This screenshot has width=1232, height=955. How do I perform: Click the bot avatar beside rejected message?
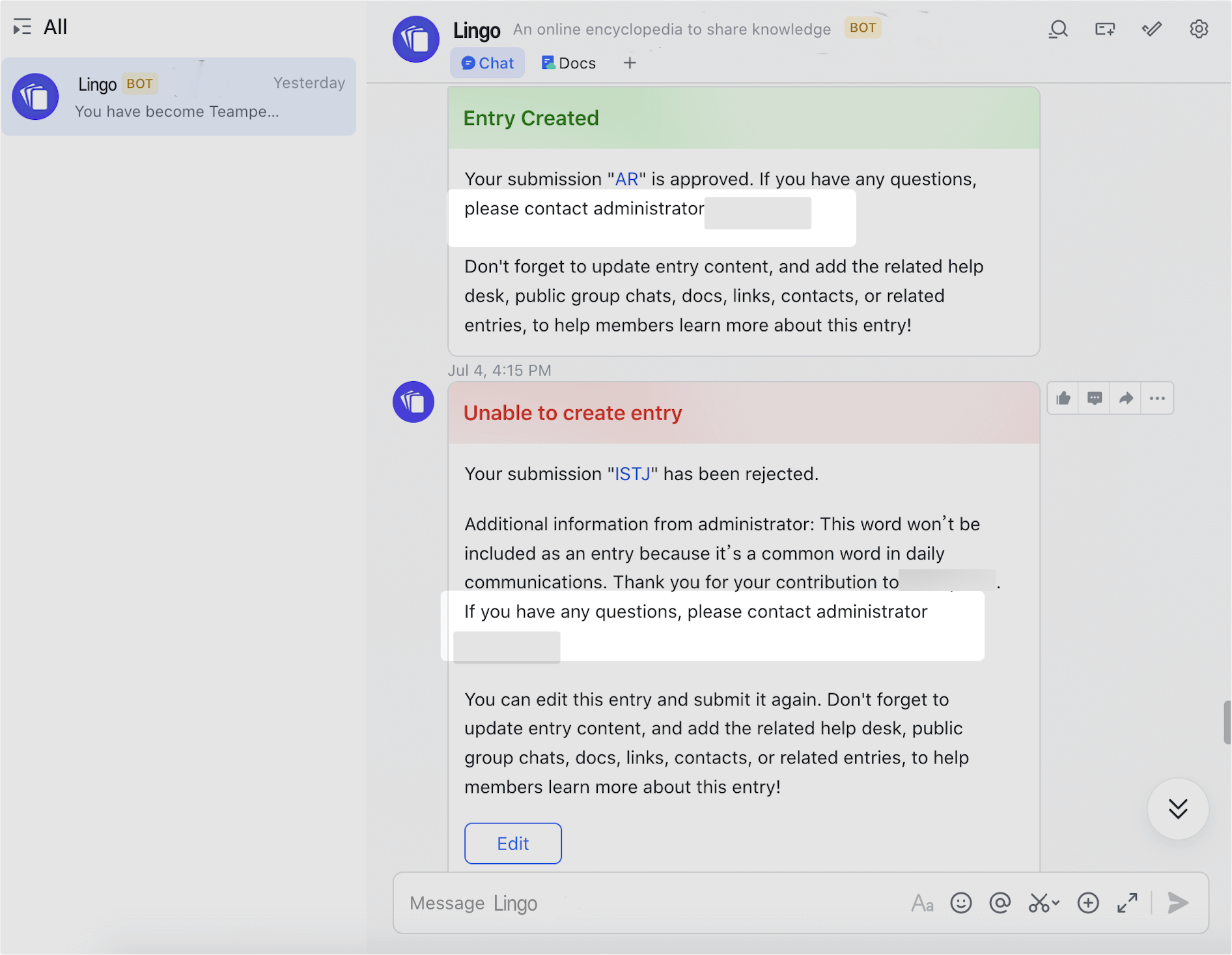coord(413,402)
